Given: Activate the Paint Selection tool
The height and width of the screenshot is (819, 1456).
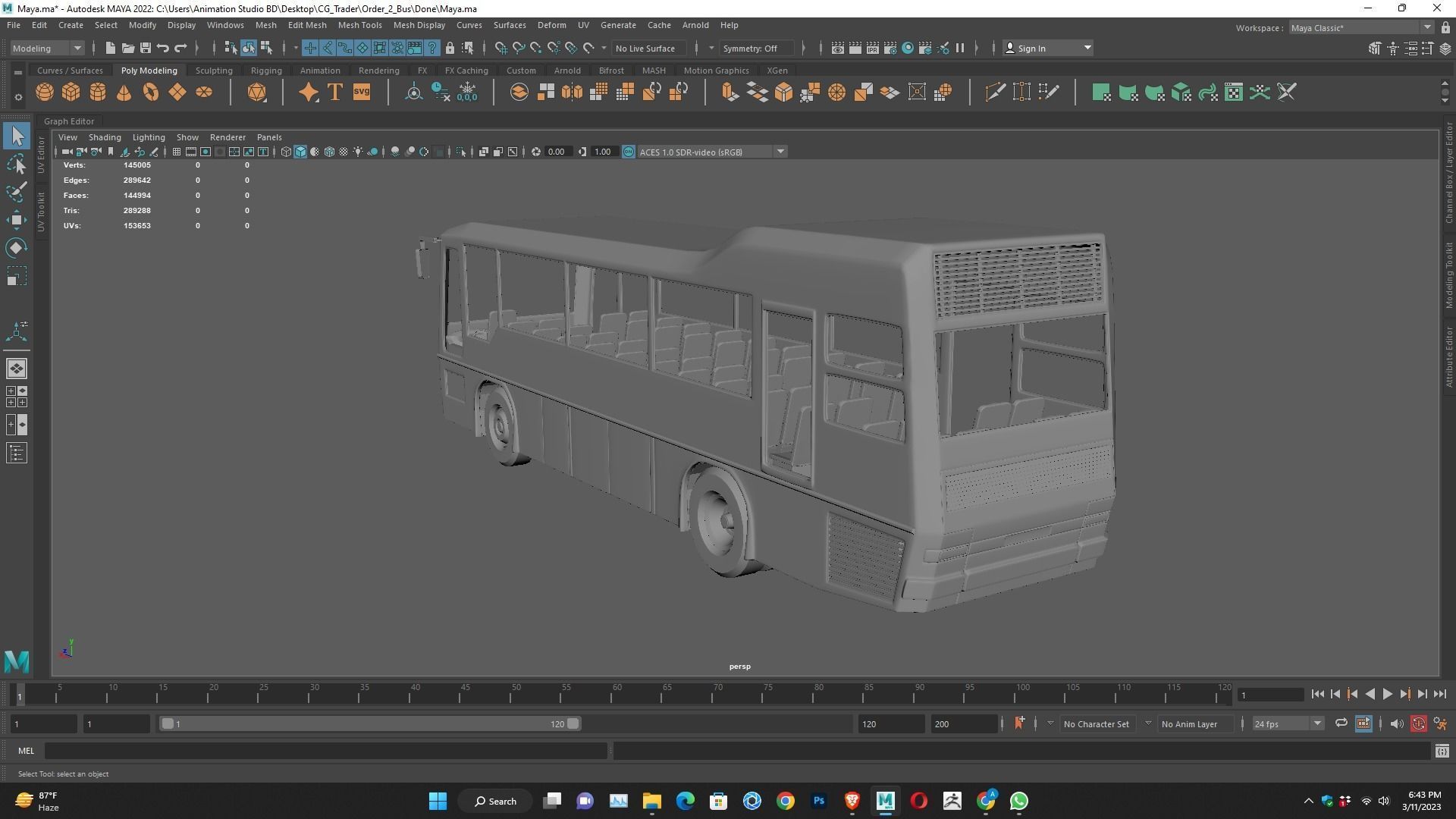Looking at the screenshot, I should (x=17, y=192).
